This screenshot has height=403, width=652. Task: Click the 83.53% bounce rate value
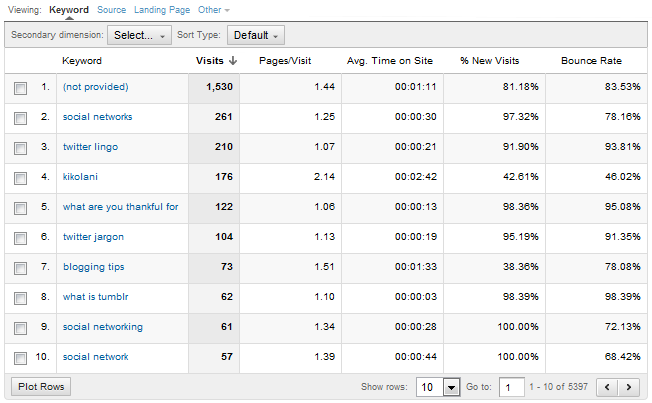tap(622, 87)
